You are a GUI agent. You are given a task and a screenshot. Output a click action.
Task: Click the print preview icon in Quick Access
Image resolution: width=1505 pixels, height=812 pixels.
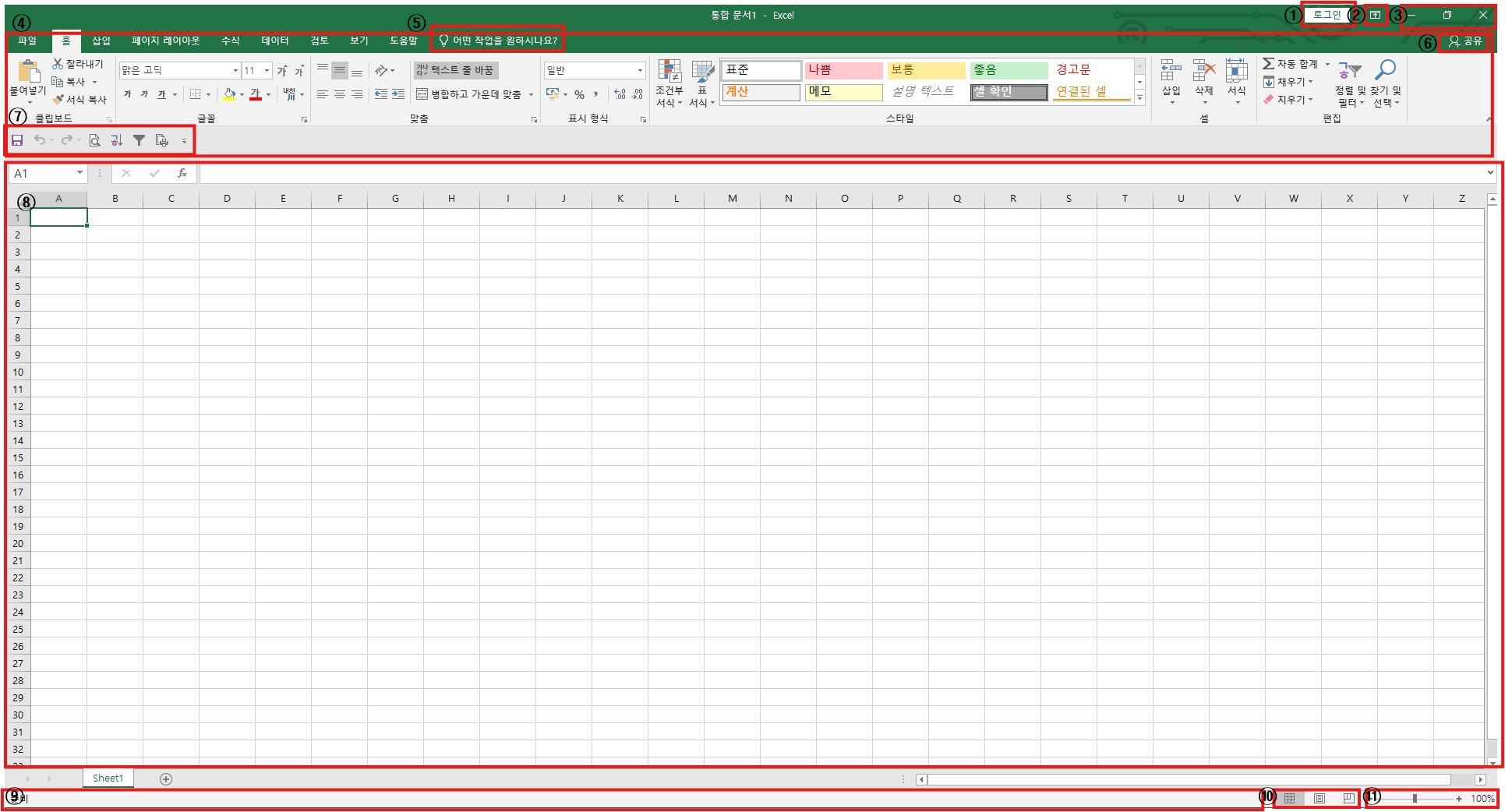pos(94,140)
